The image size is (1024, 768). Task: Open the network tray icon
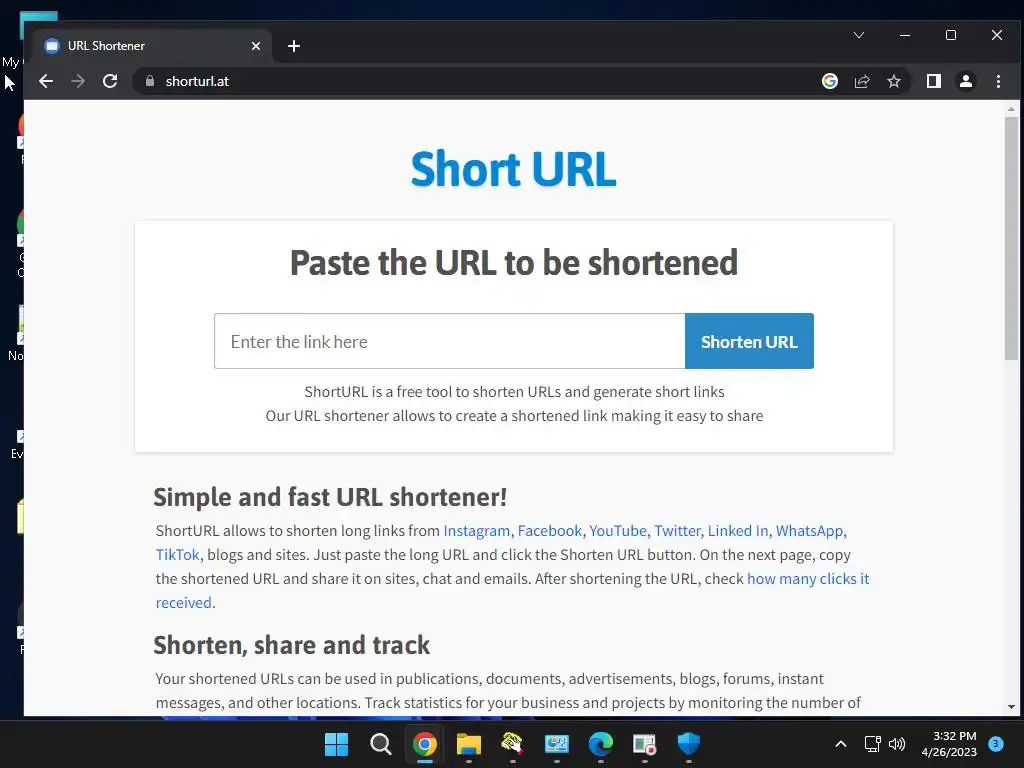[872, 744]
